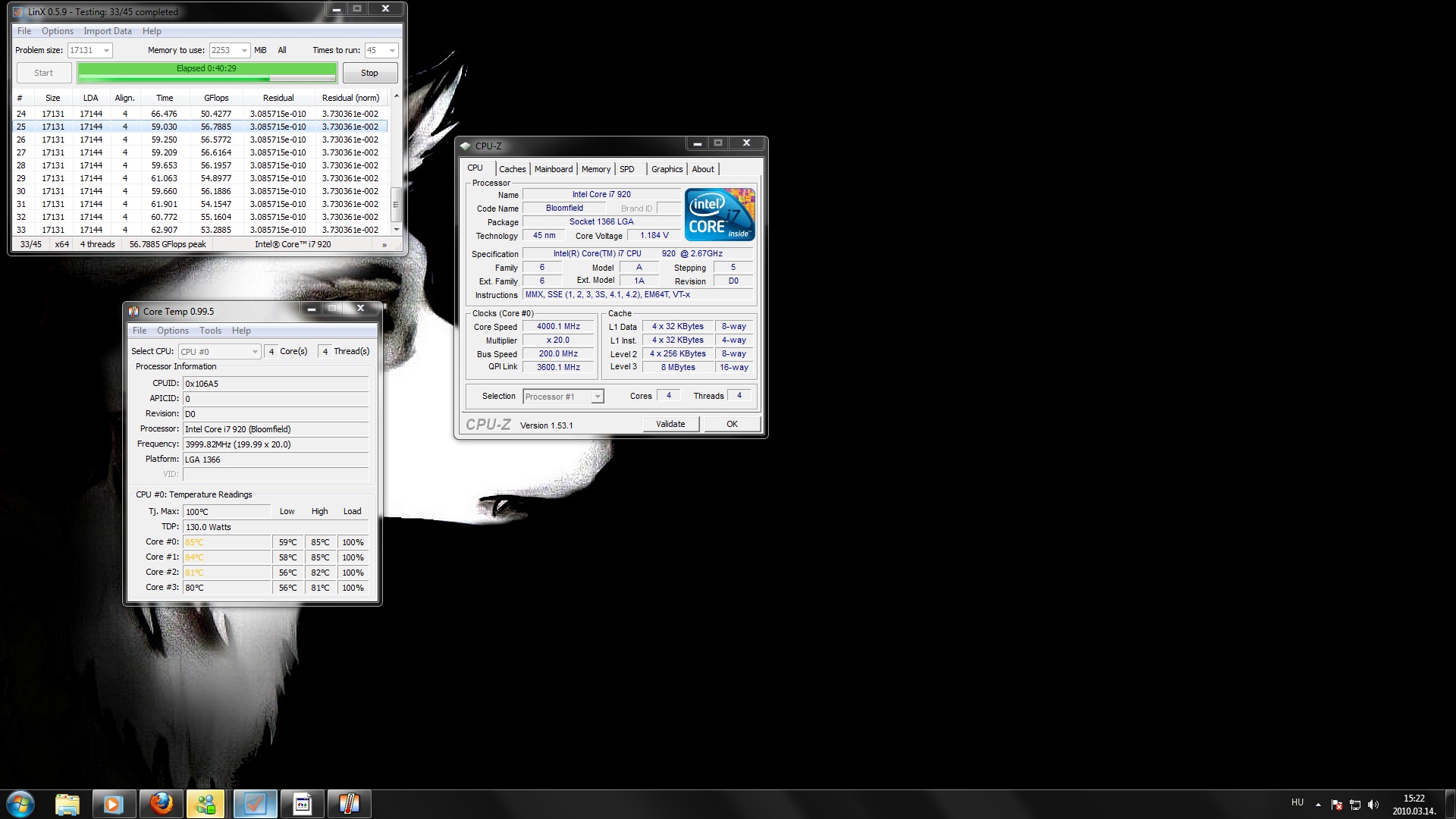Click the LinX Start button
1456x819 pixels.
coord(44,74)
